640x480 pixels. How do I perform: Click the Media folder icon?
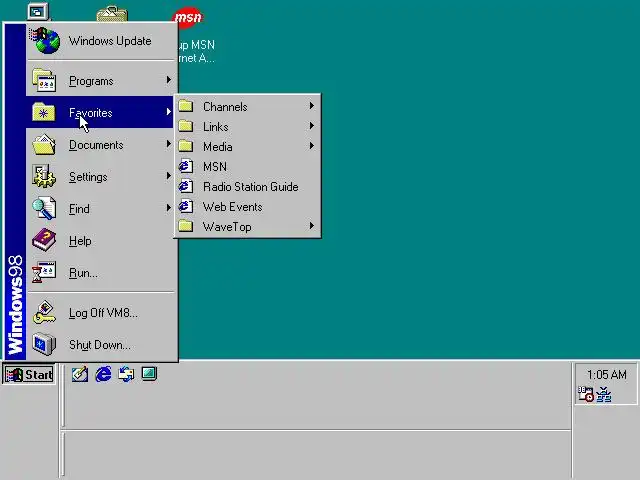point(186,146)
